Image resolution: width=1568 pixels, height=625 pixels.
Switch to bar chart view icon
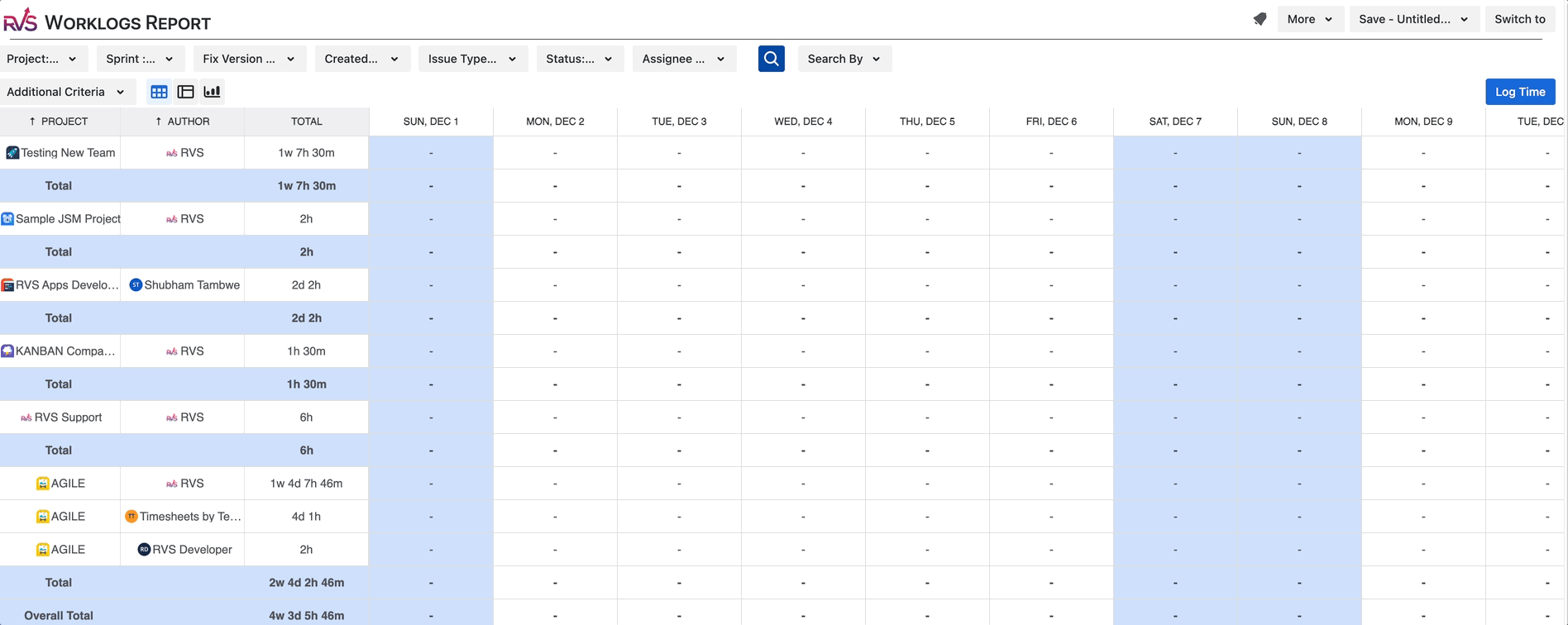click(x=212, y=92)
